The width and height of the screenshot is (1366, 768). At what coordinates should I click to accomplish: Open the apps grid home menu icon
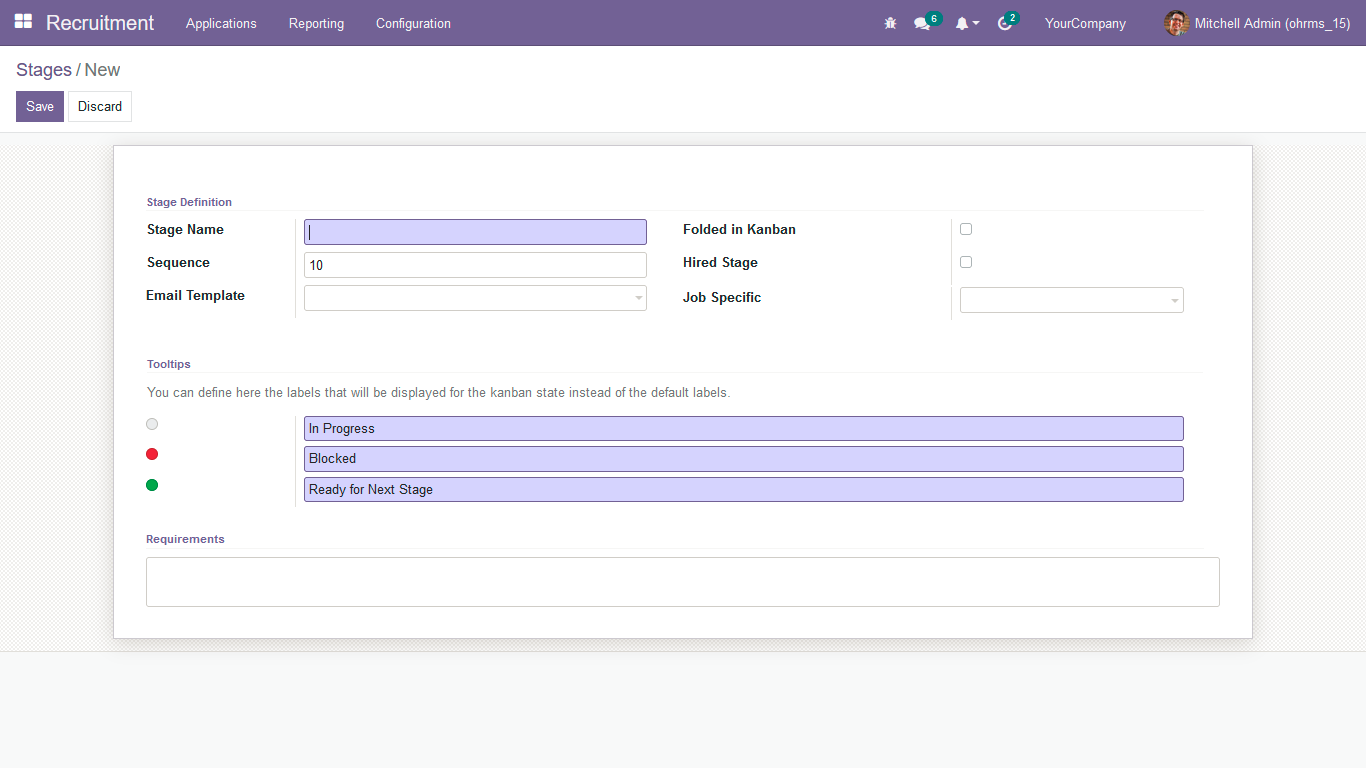[x=23, y=22]
